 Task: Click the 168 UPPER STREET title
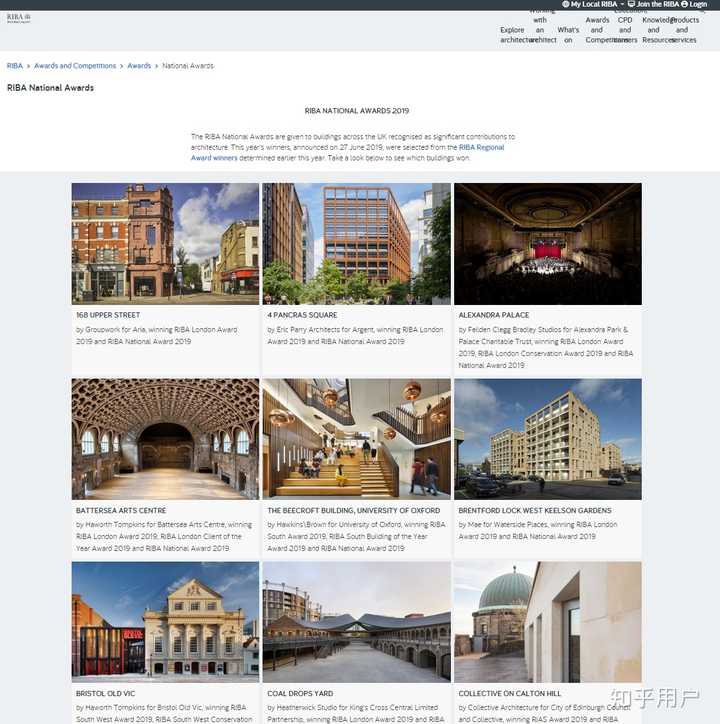point(108,315)
